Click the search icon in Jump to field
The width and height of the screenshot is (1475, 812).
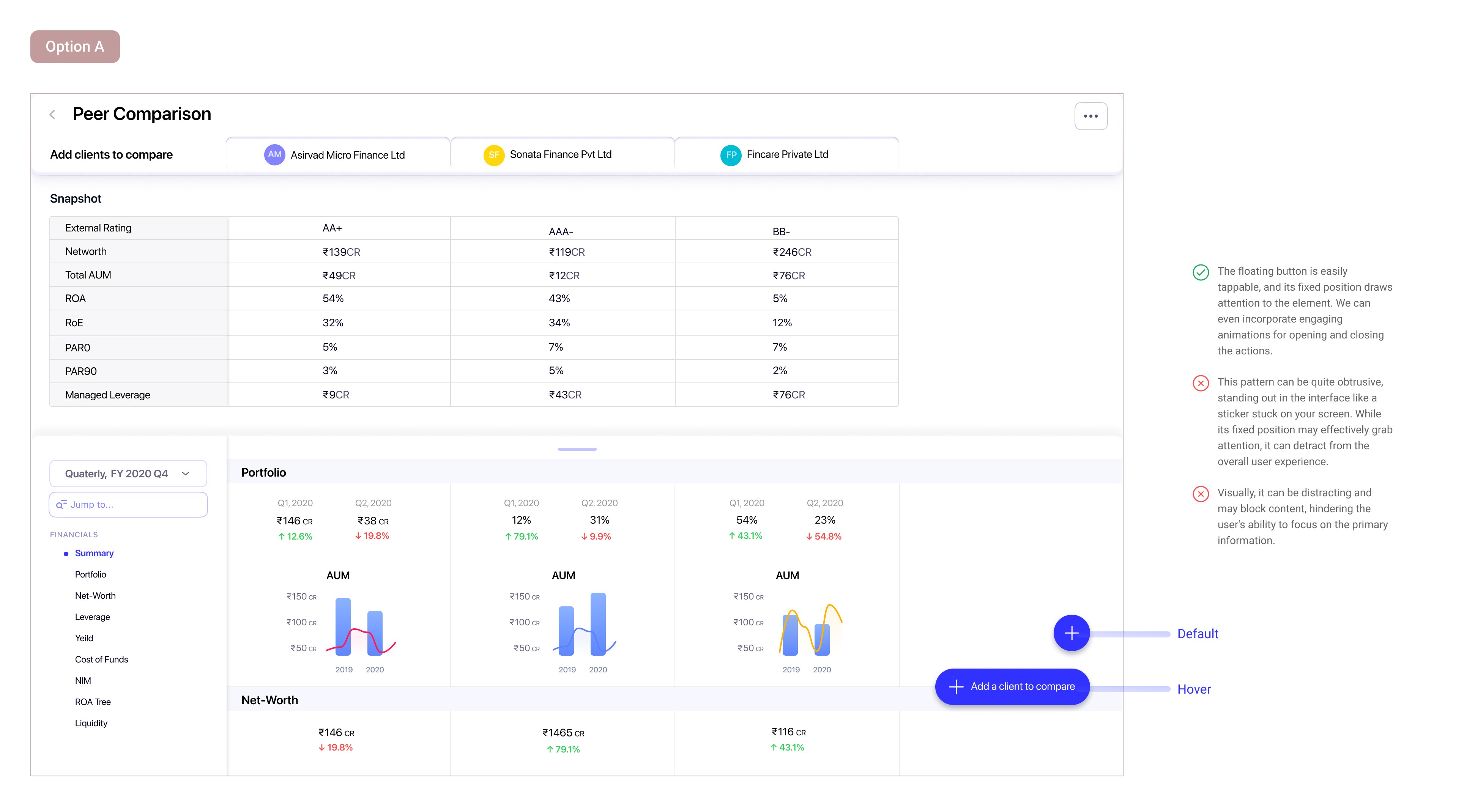61,505
